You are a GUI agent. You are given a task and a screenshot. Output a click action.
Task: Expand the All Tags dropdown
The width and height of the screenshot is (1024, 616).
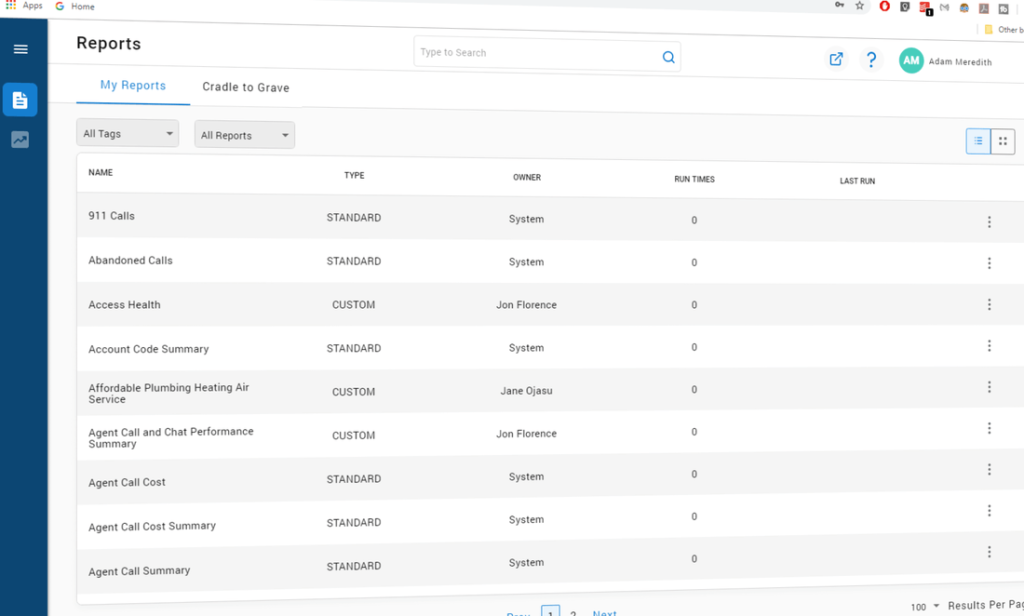coord(127,133)
